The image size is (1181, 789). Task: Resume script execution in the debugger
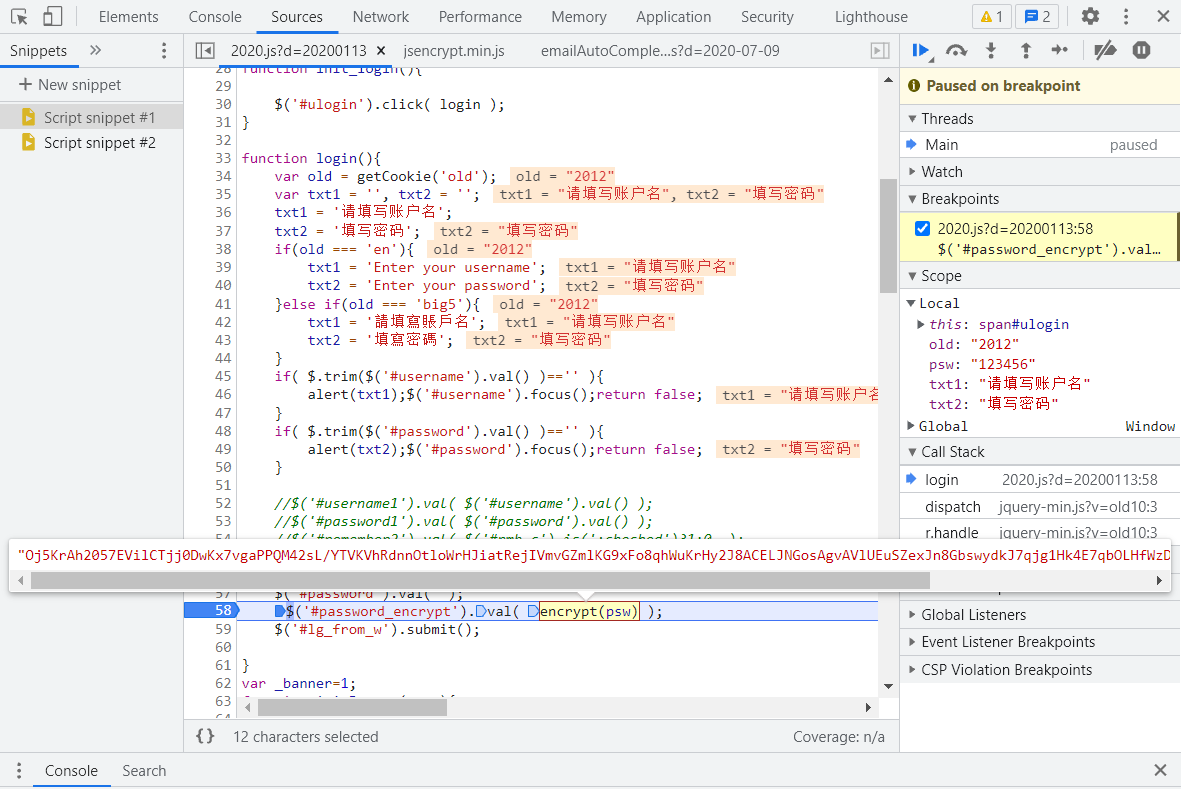pos(919,48)
